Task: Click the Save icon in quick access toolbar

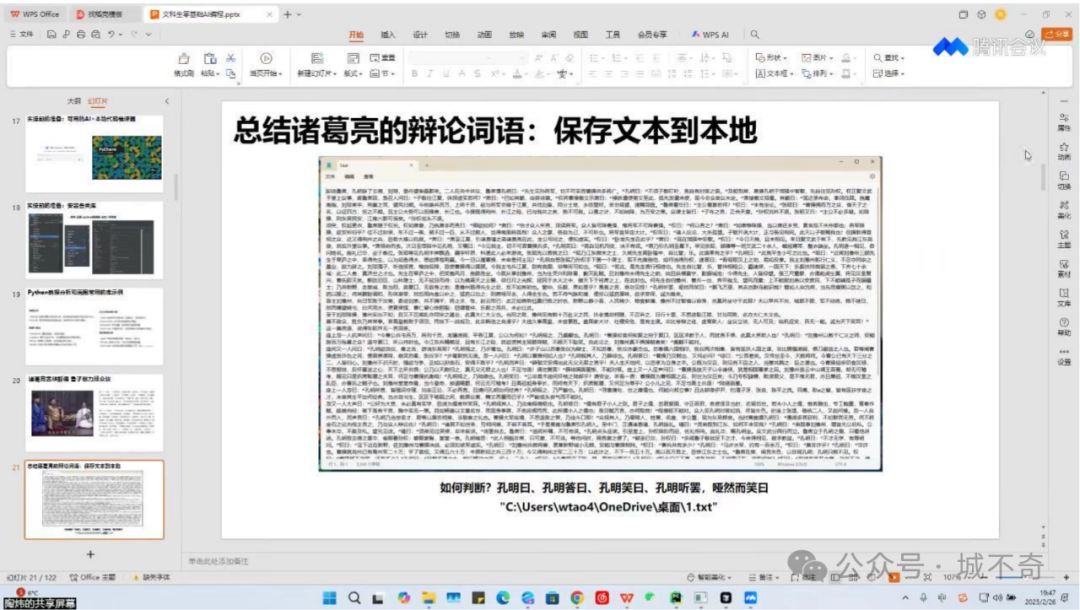Action: tap(52, 34)
